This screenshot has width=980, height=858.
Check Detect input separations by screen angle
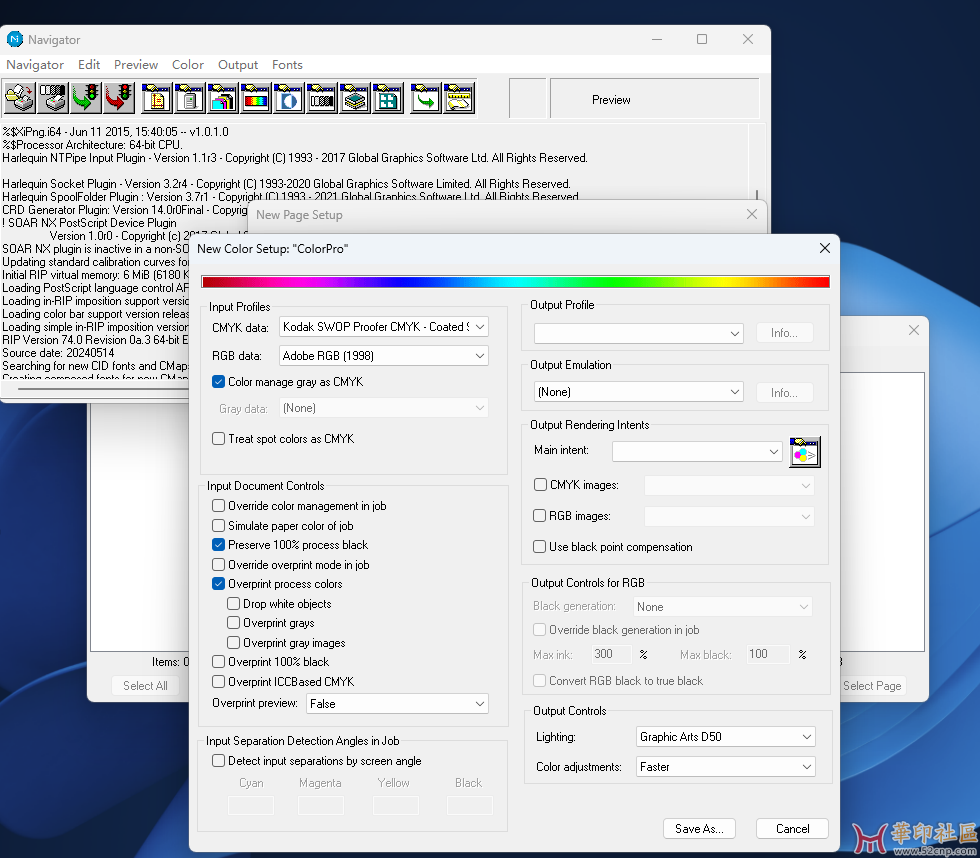tap(218, 761)
